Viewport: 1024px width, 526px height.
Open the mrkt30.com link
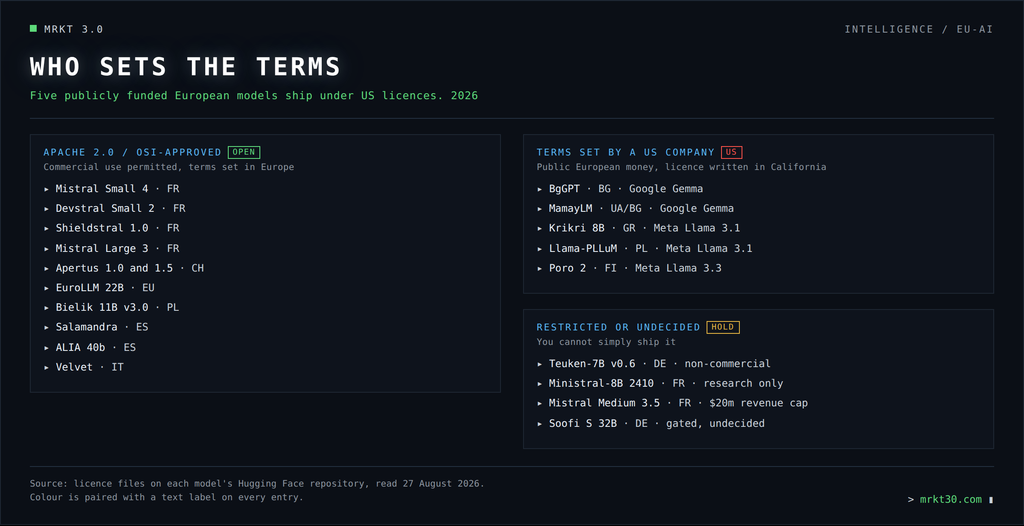950,499
